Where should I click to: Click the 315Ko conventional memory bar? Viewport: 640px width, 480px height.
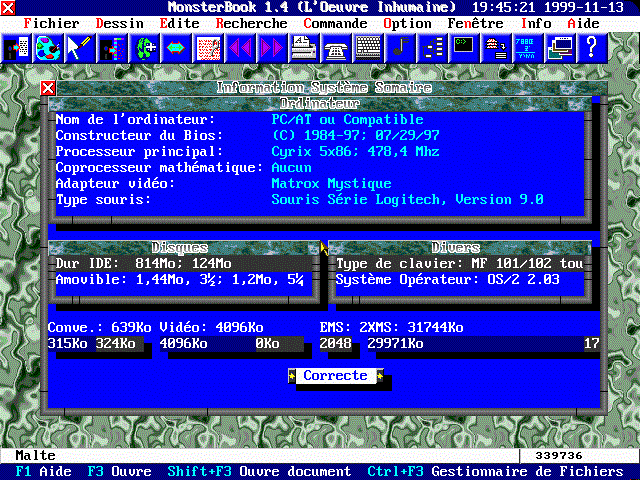[71, 344]
